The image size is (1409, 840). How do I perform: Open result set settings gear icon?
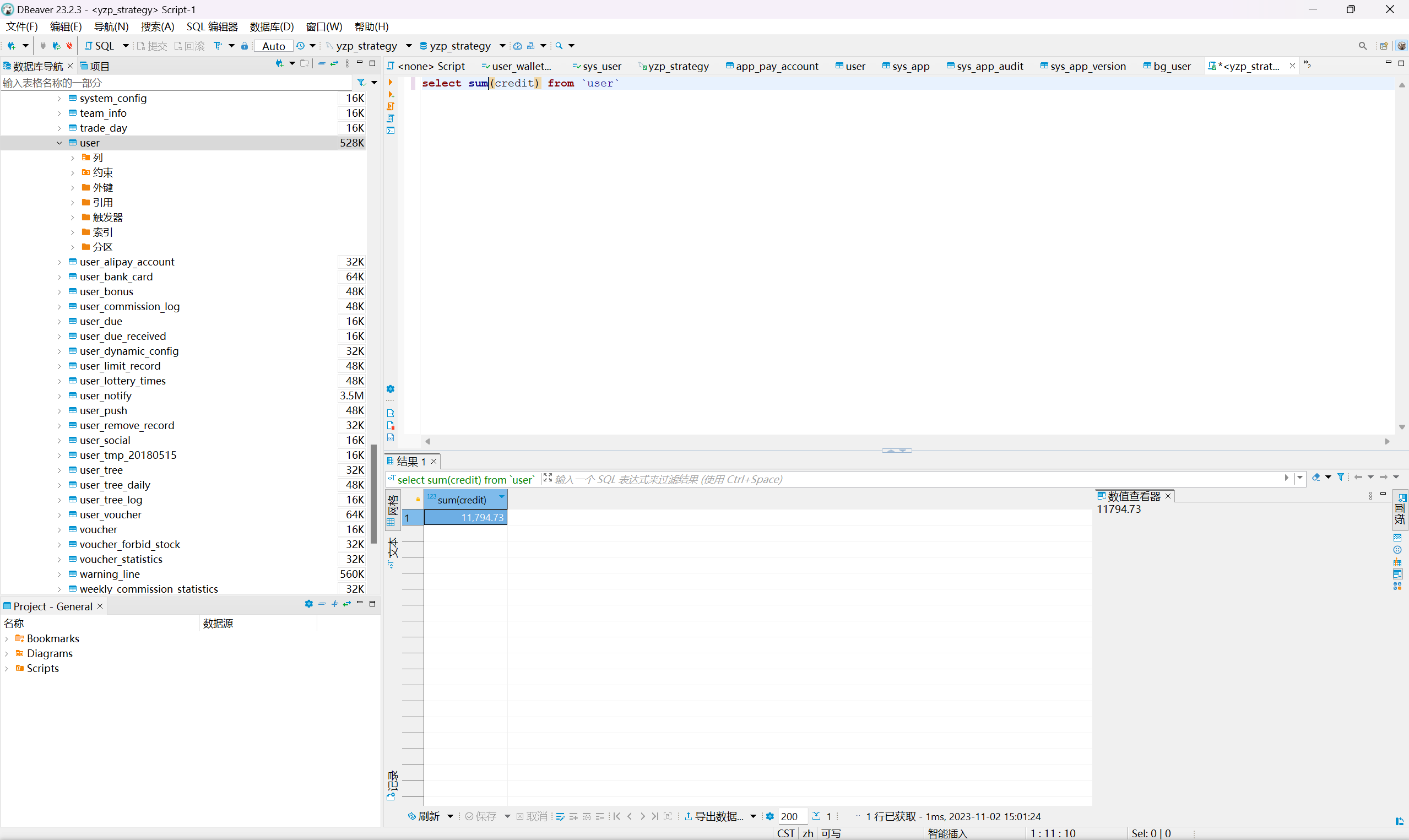(769, 816)
